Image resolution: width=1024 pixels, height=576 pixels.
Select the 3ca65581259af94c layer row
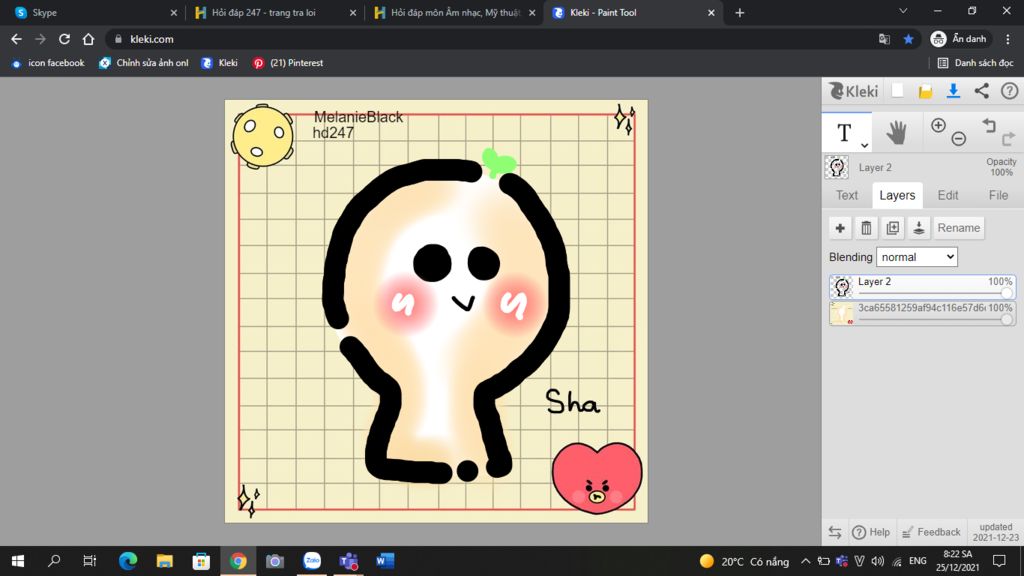[x=922, y=313]
